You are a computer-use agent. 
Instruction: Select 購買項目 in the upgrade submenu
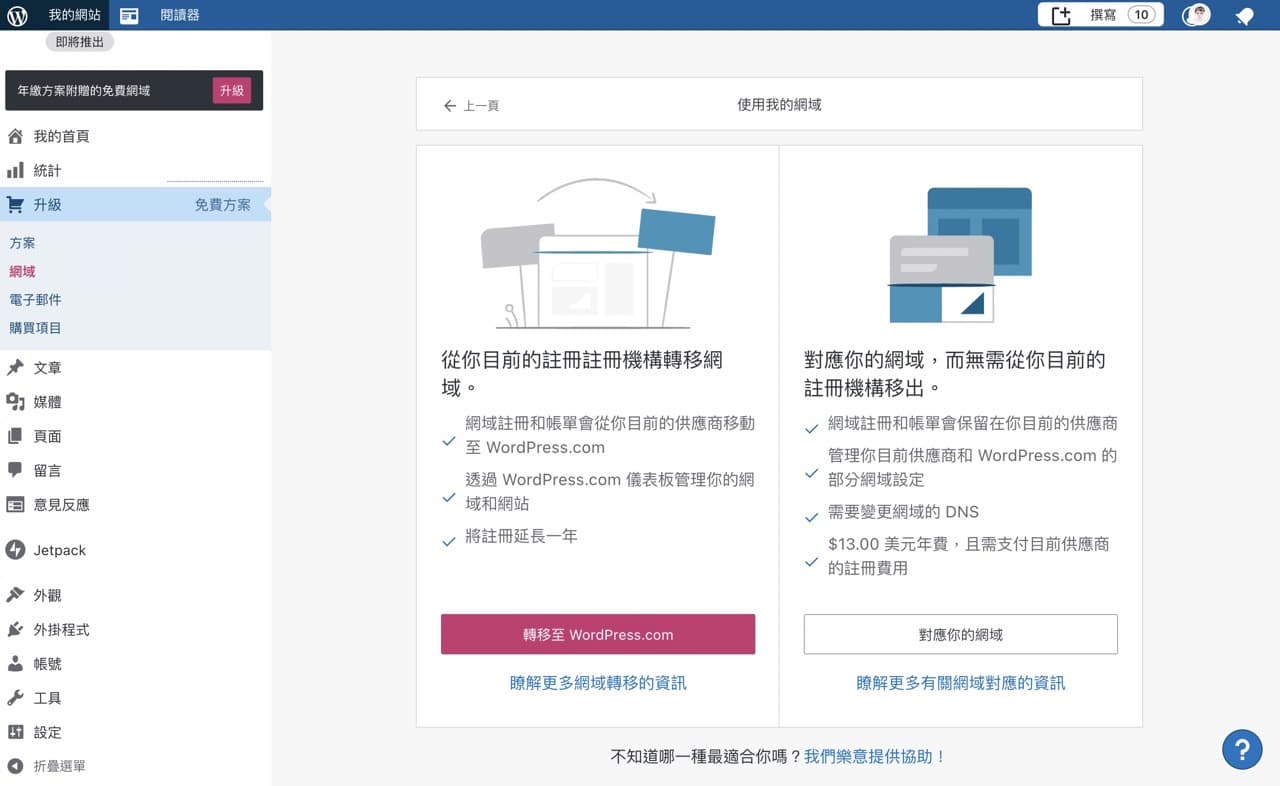(35, 327)
